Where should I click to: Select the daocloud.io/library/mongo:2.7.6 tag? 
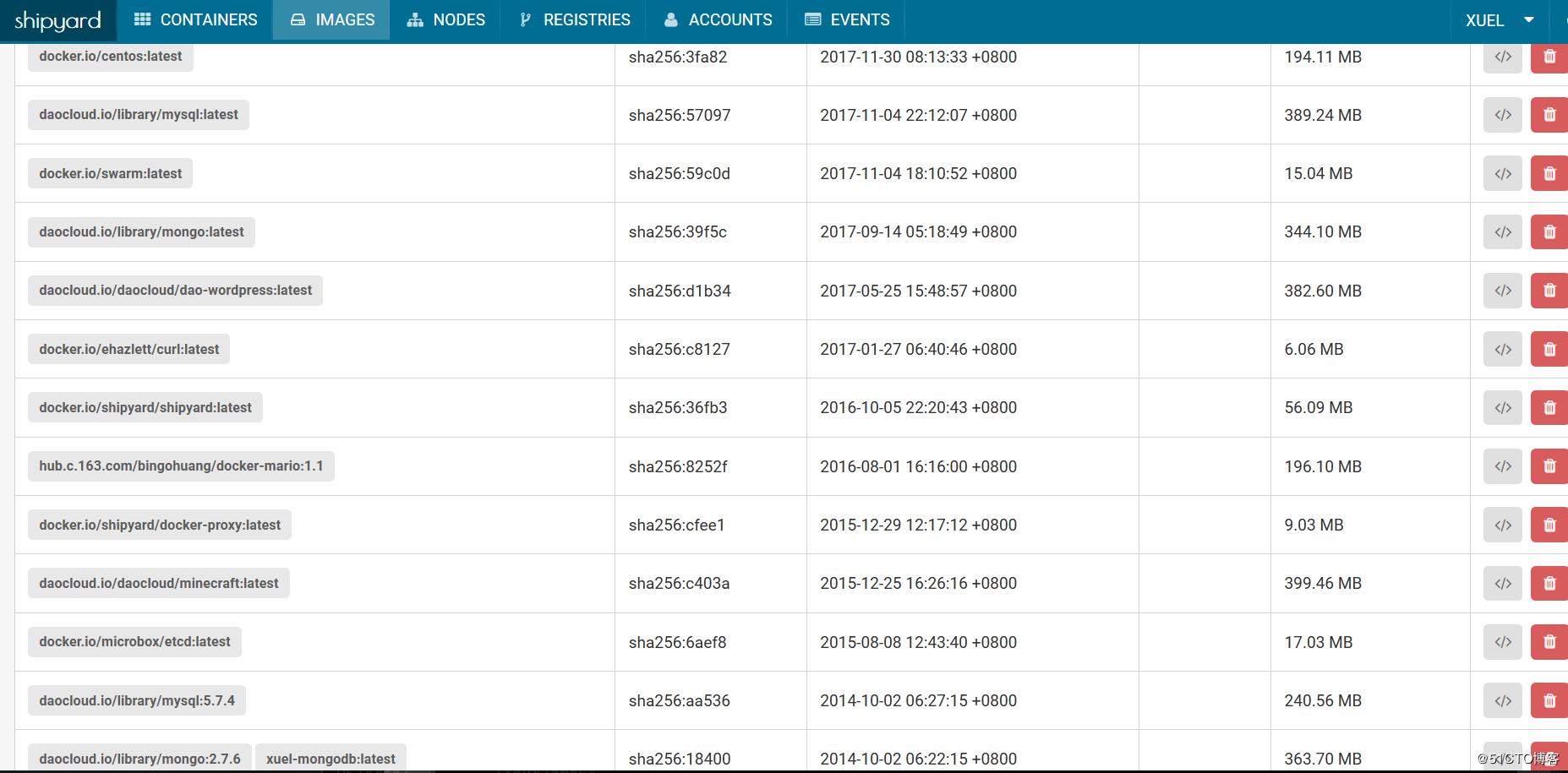point(139,759)
